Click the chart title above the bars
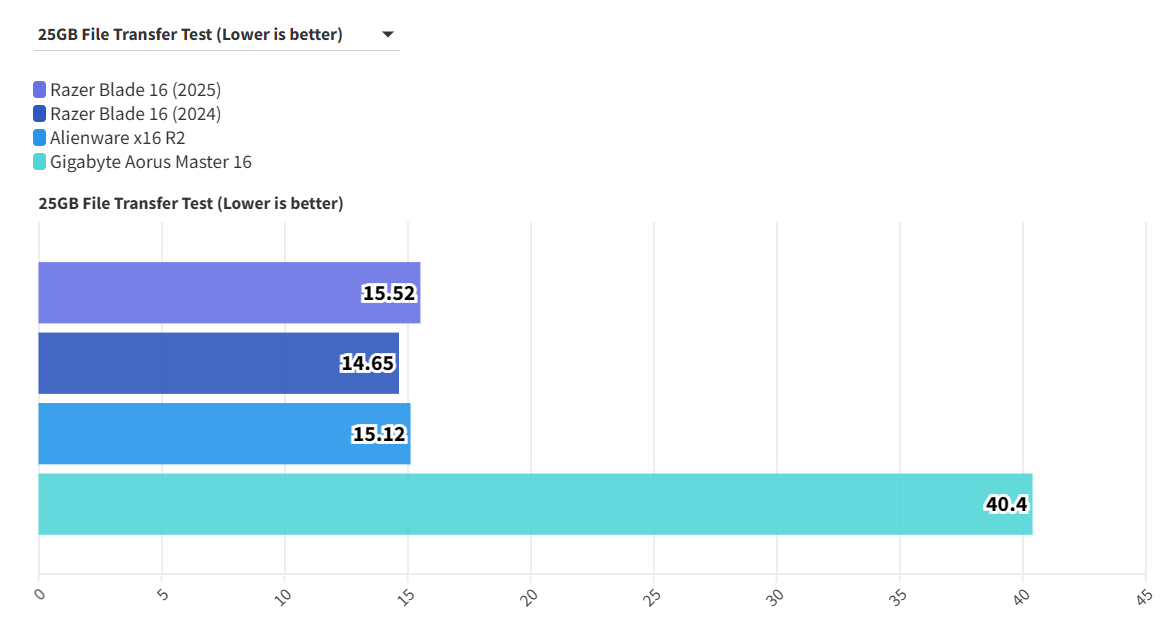Image resolution: width=1174 pixels, height=624 pixels. coord(191,204)
